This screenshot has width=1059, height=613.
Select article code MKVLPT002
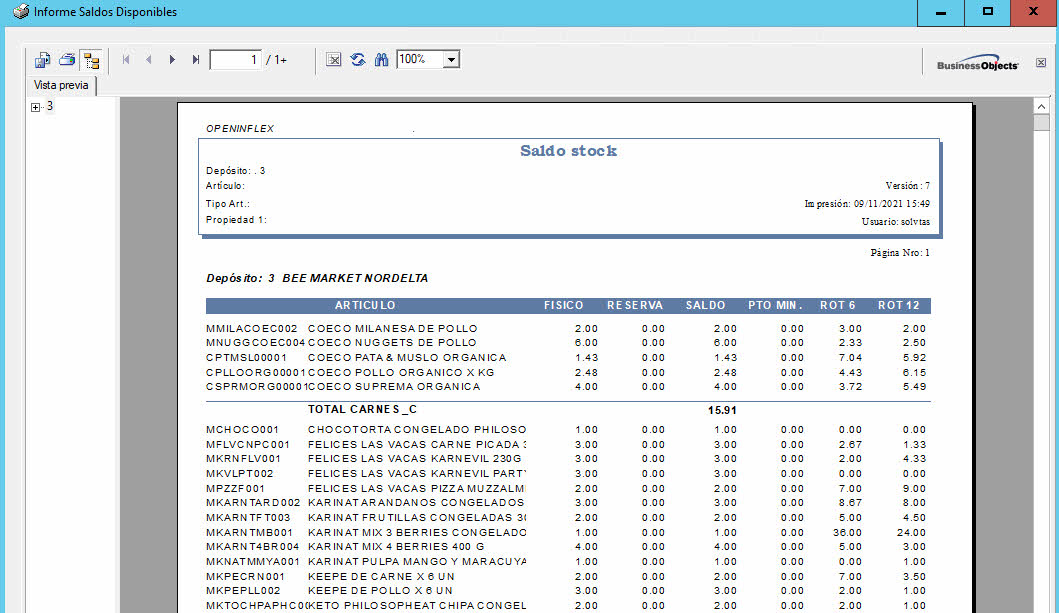[240, 474]
